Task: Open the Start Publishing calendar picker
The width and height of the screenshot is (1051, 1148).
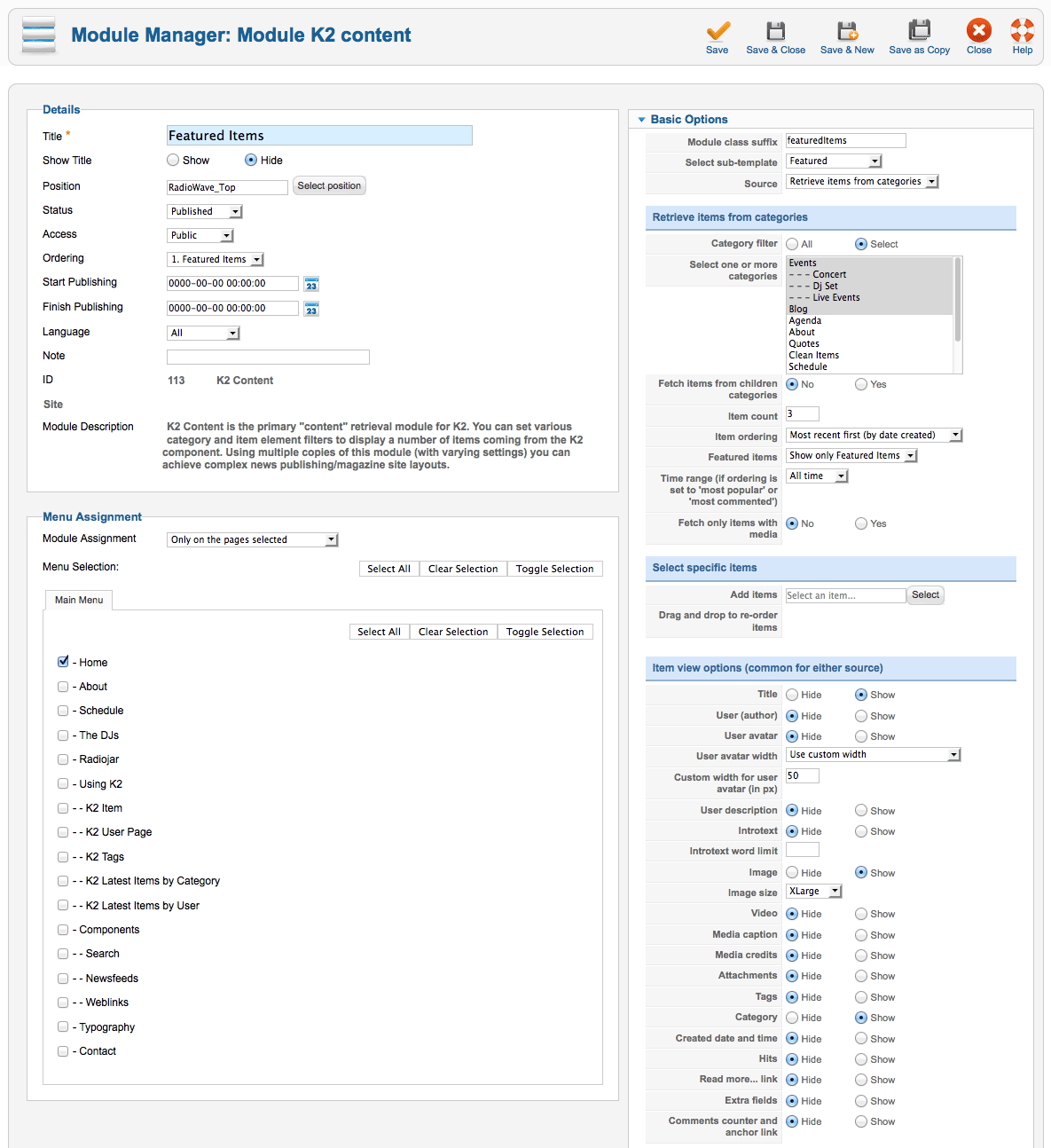Action: pyautogui.click(x=311, y=284)
